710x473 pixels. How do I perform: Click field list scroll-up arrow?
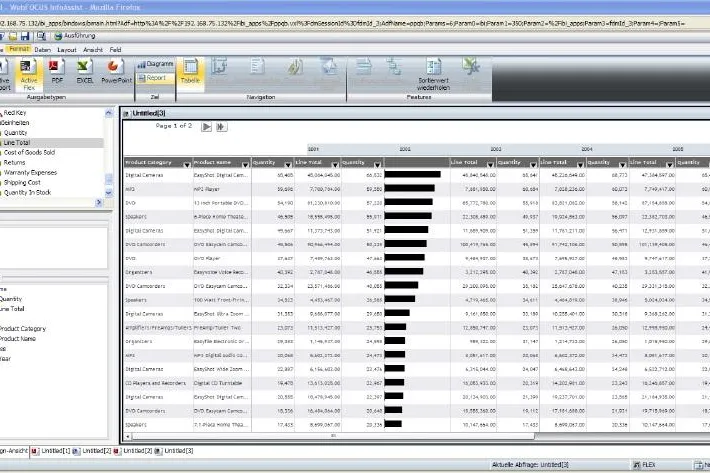pos(108,113)
